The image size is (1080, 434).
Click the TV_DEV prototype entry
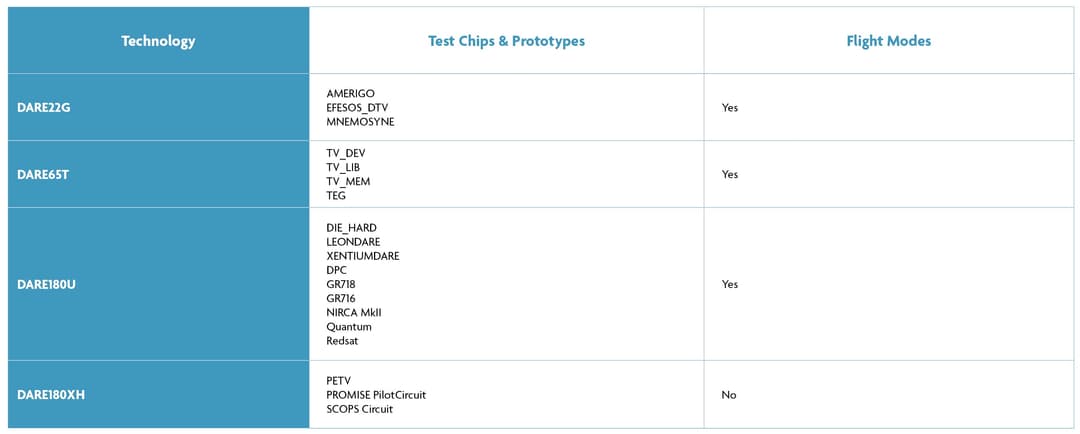346,153
